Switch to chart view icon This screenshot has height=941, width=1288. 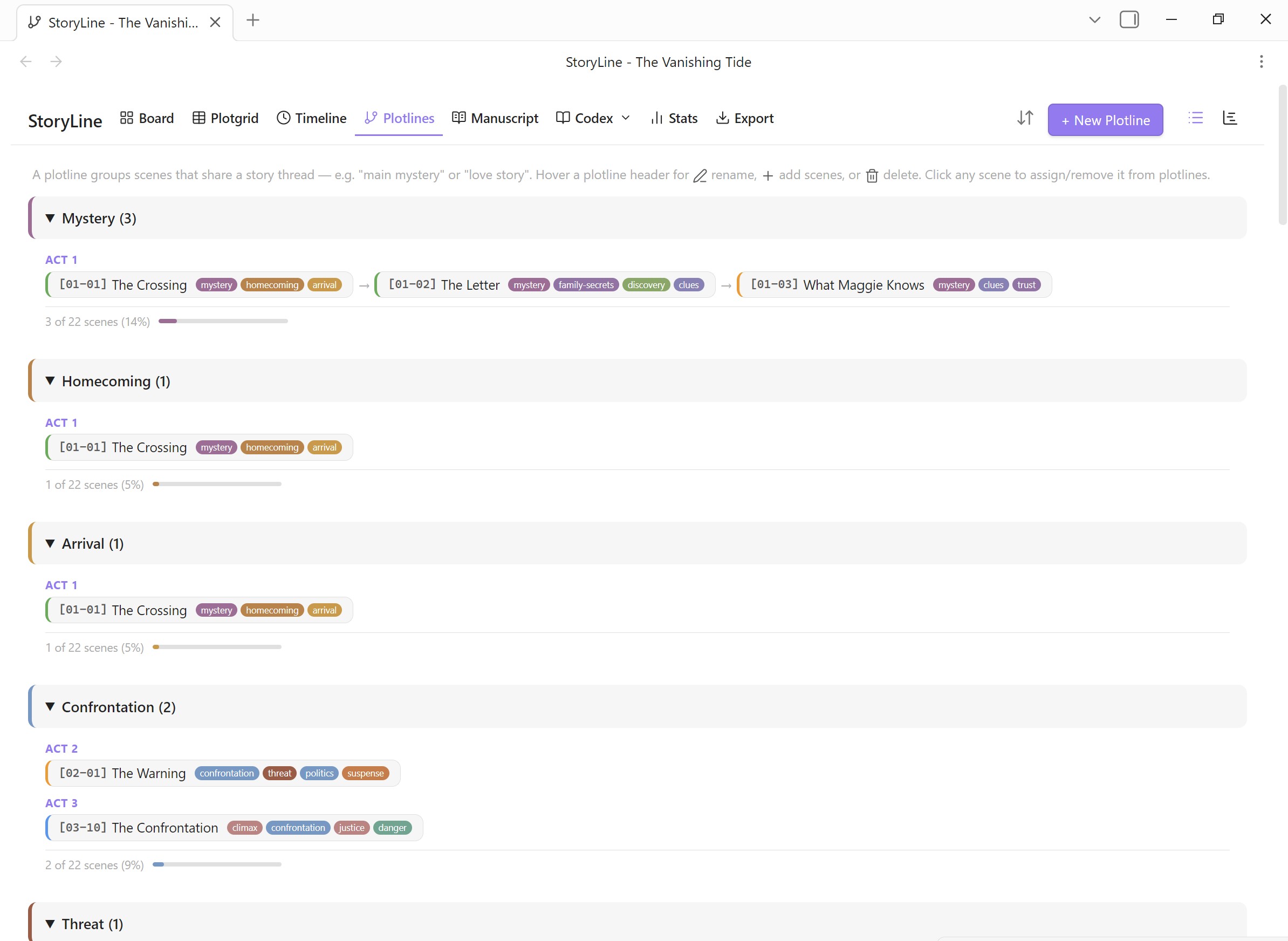point(1230,118)
